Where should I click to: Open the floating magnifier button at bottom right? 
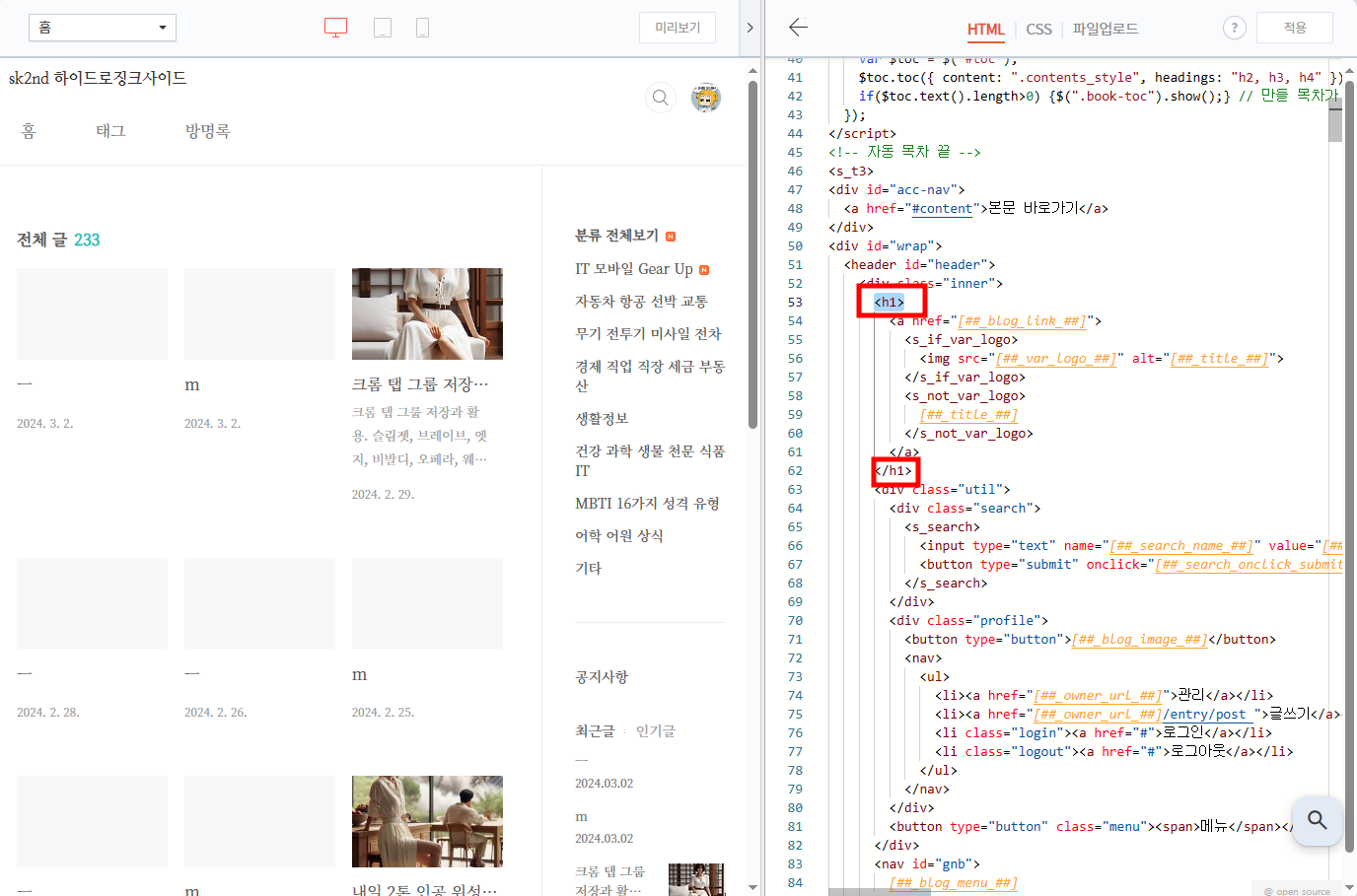1318,820
